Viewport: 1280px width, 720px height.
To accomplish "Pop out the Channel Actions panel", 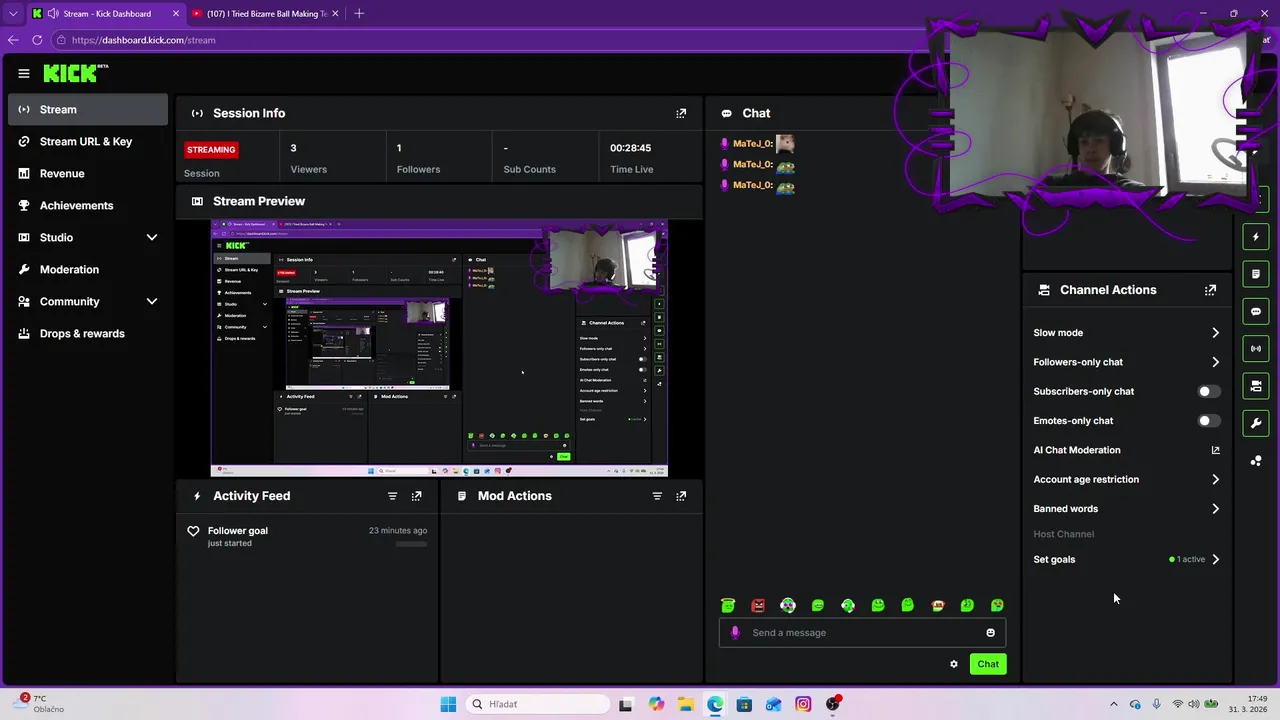I will pyautogui.click(x=1210, y=290).
